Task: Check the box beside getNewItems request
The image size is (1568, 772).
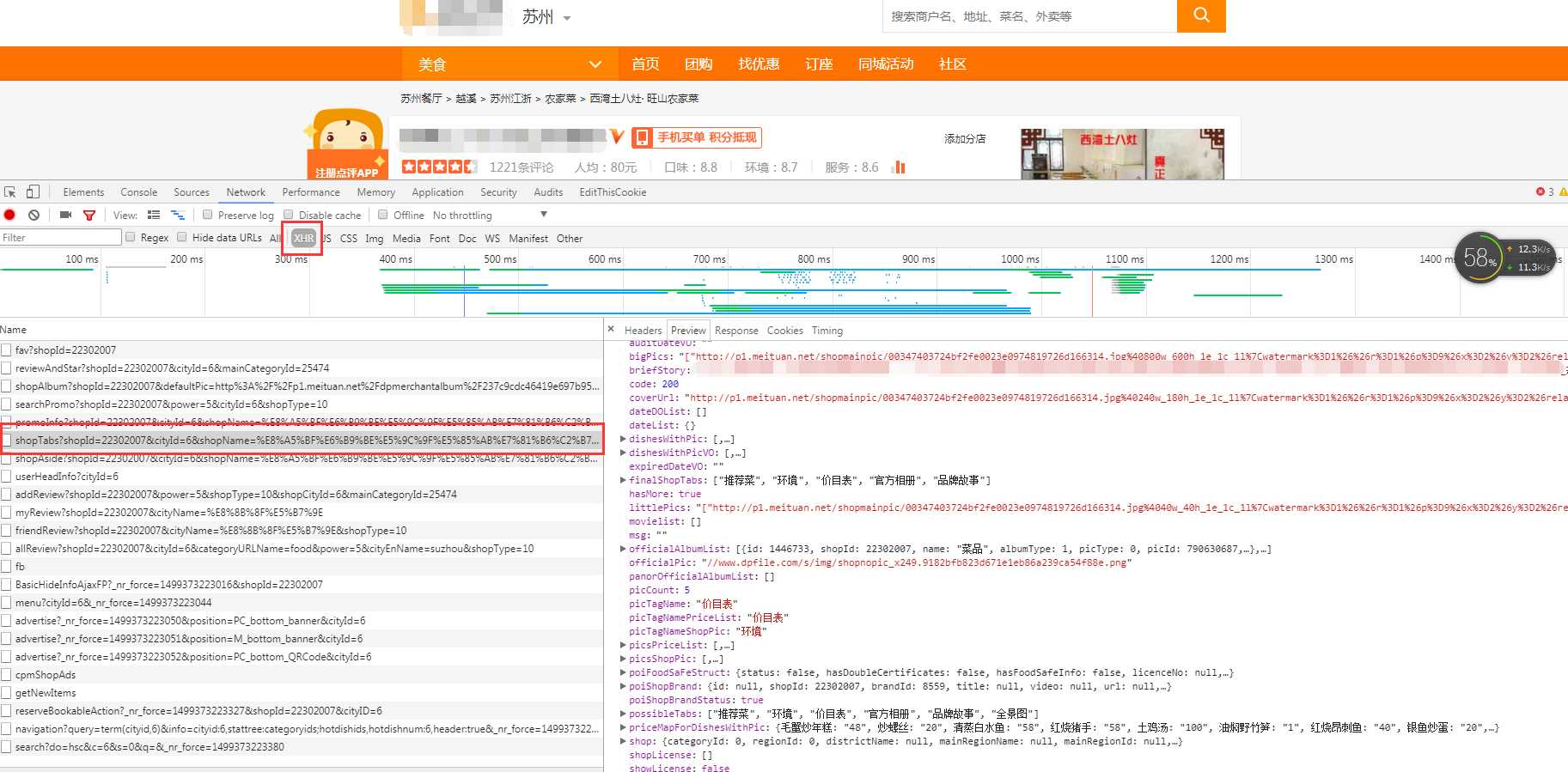Action: (x=7, y=693)
